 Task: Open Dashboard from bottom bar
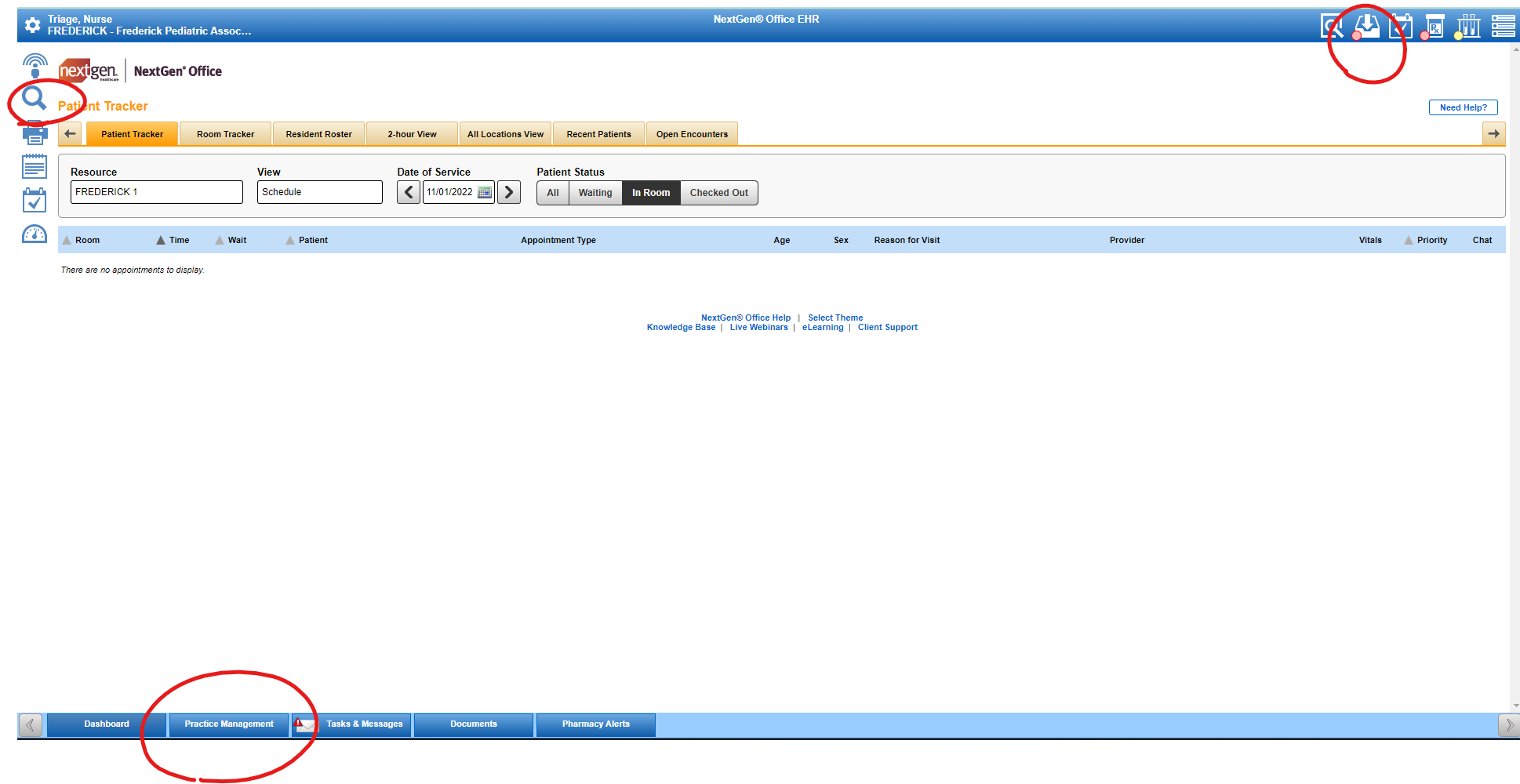coord(107,724)
